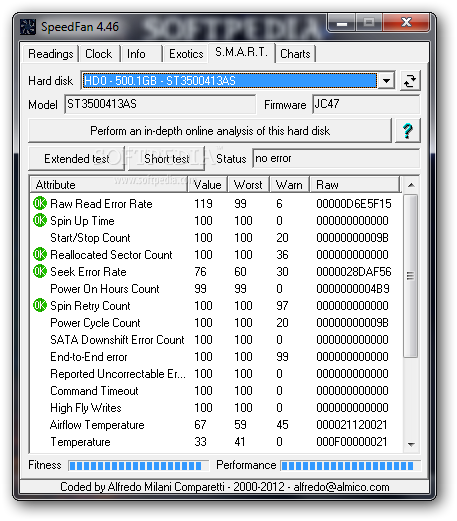Image resolution: width=457 pixels, height=521 pixels.
Task: Sort by the Worst column header
Action: pos(248,185)
